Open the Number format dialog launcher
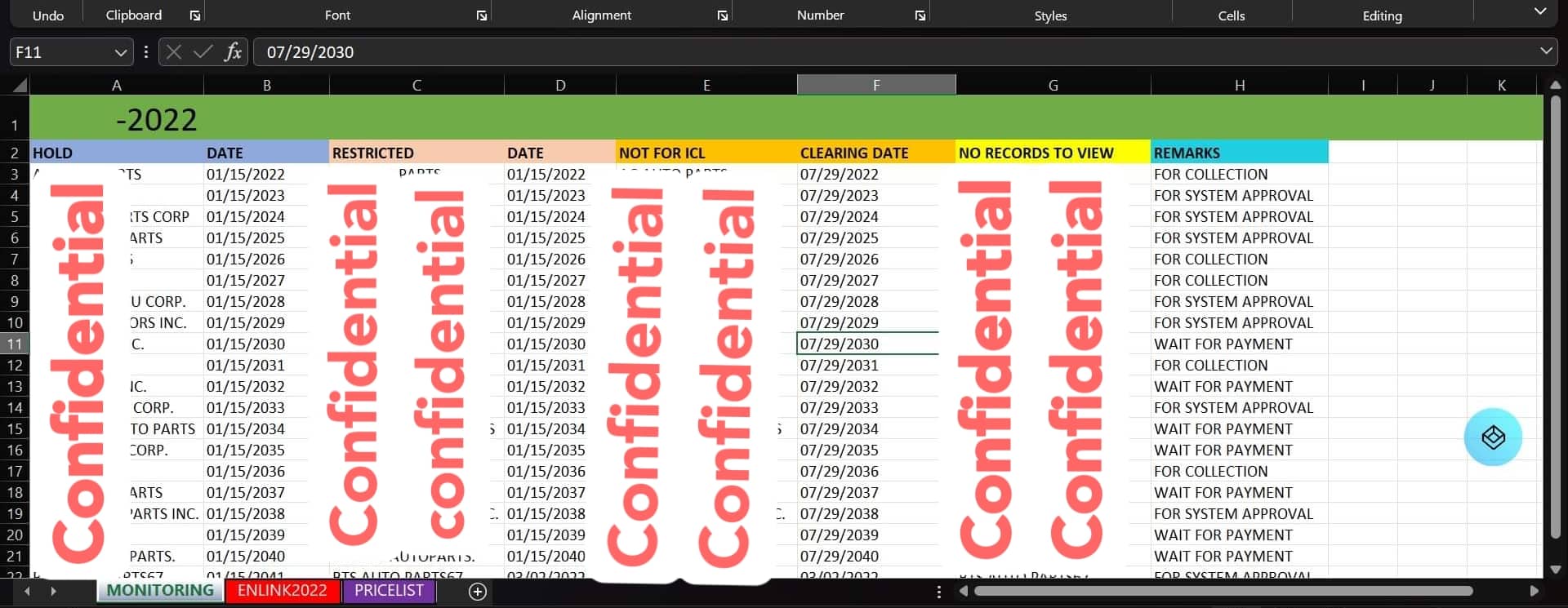 (920, 16)
